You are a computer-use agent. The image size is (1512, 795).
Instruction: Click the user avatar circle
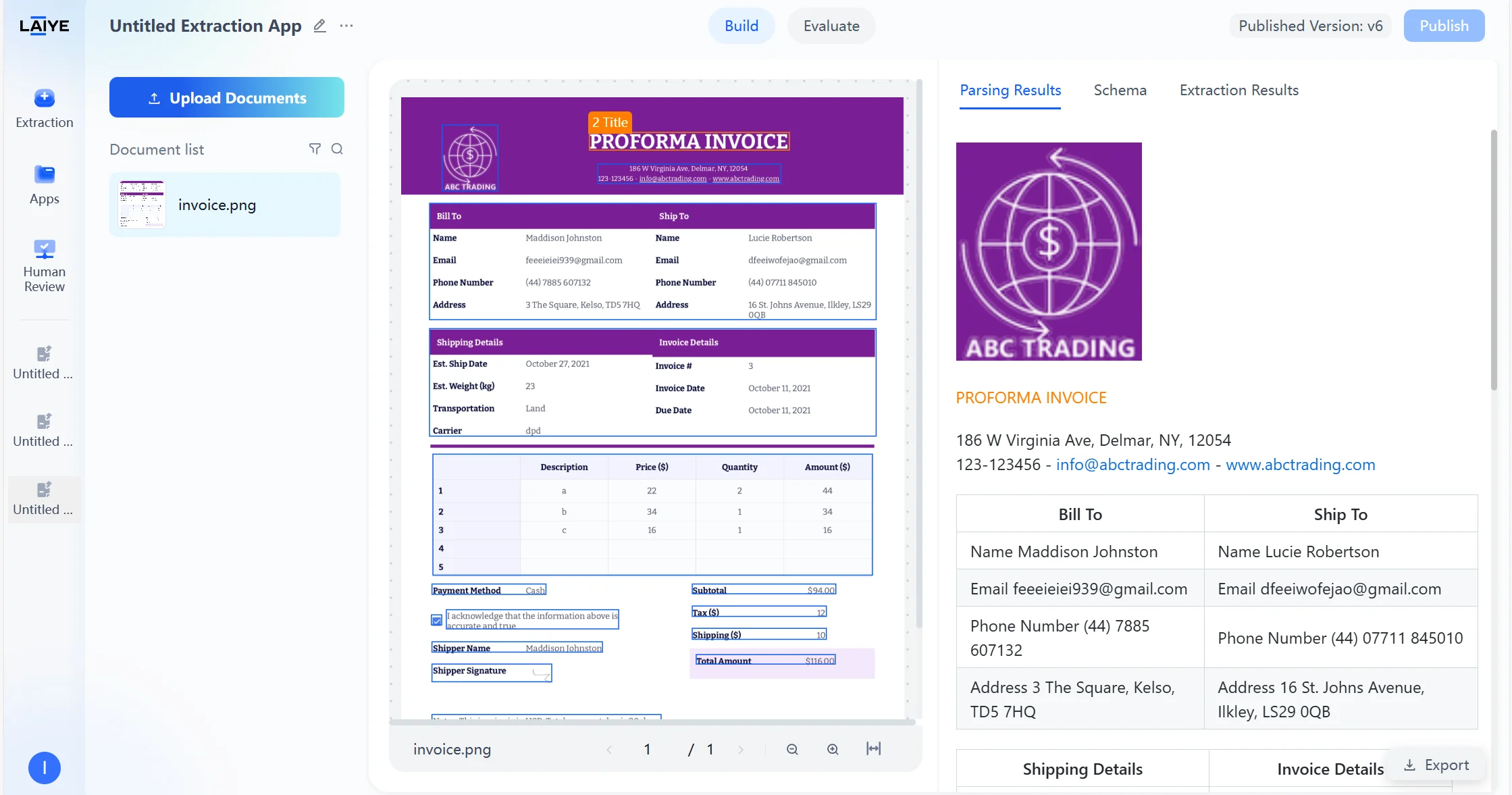[x=45, y=768]
